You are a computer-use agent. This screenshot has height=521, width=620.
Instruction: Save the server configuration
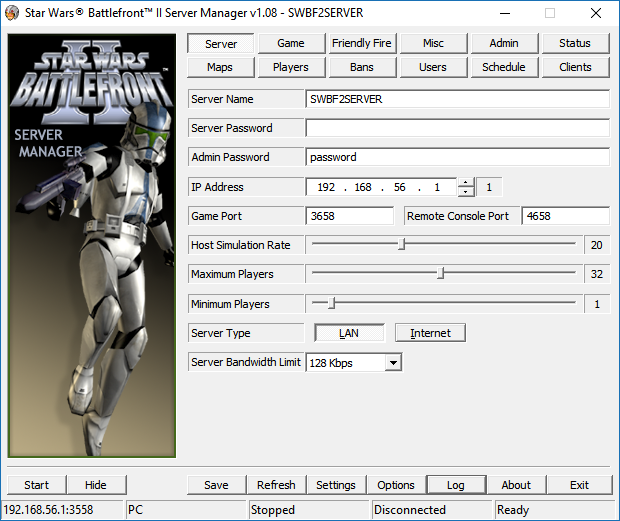[x=217, y=485]
